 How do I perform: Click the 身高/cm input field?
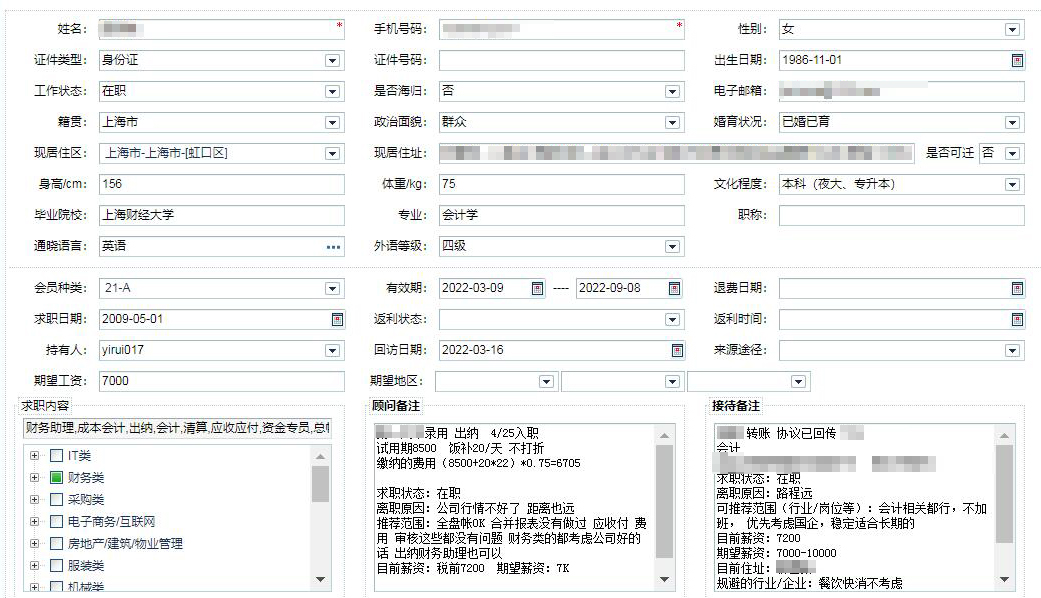(x=222, y=185)
